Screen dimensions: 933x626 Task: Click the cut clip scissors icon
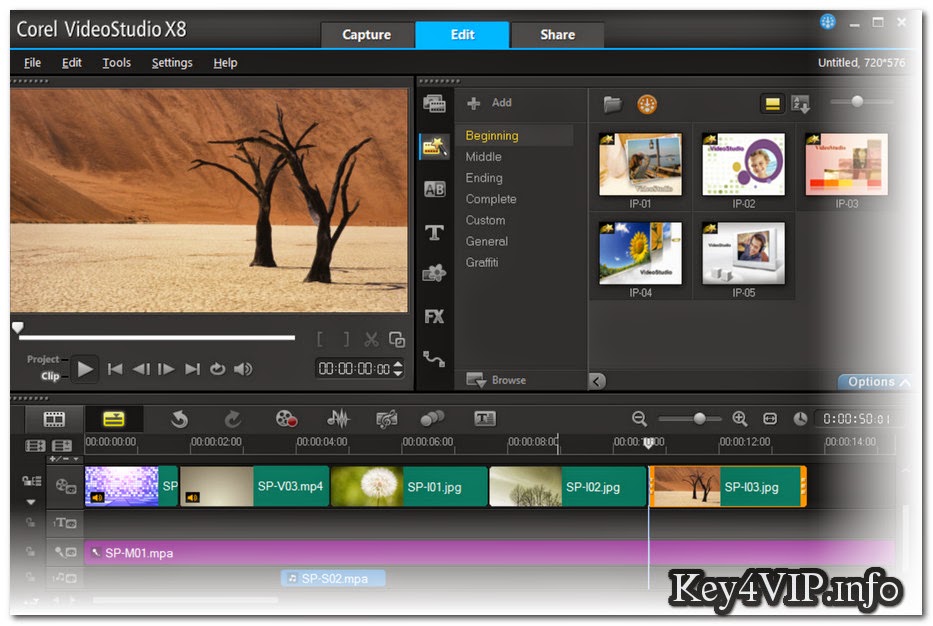[371, 340]
